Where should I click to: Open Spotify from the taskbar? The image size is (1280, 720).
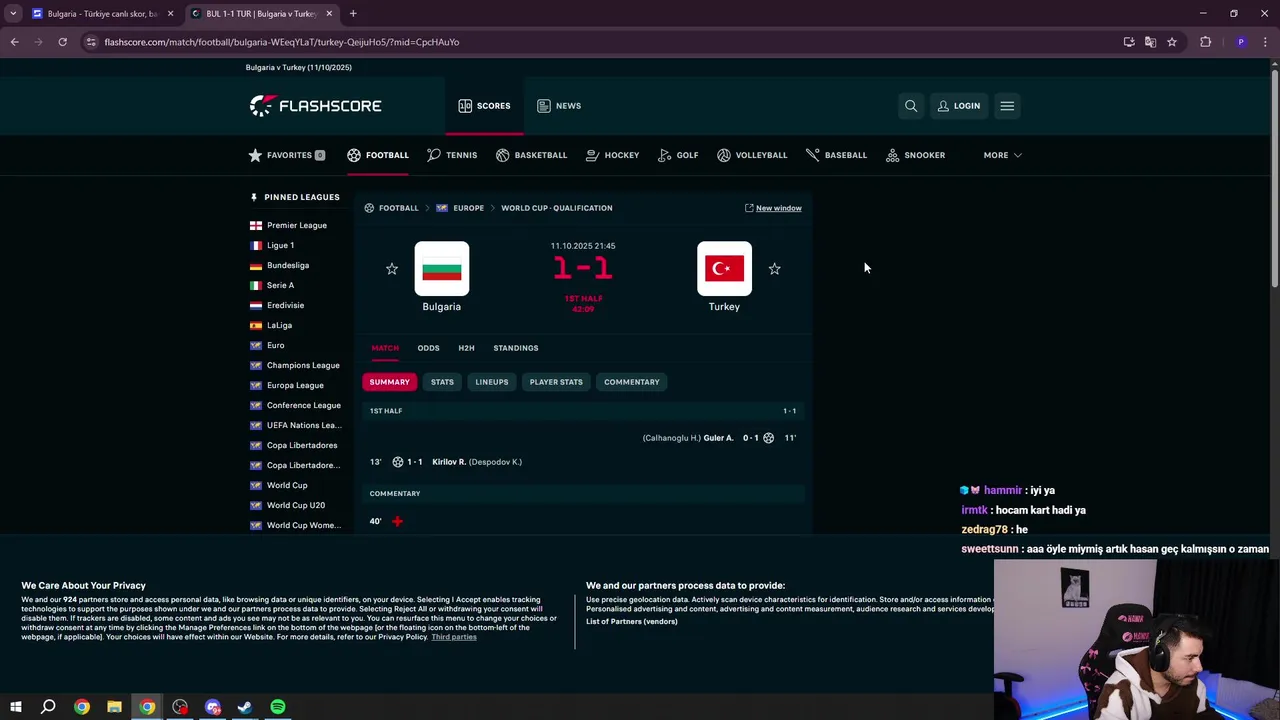[278, 707]
